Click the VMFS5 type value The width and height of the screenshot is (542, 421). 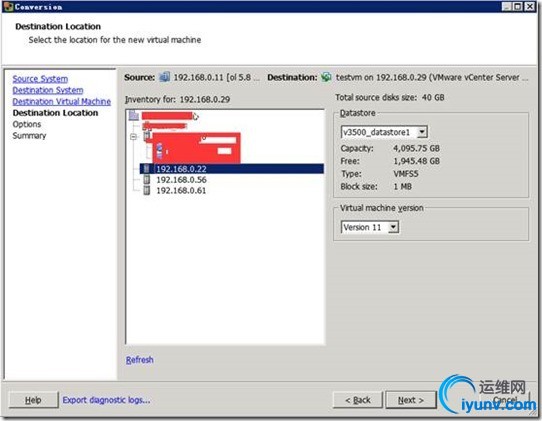406,174
